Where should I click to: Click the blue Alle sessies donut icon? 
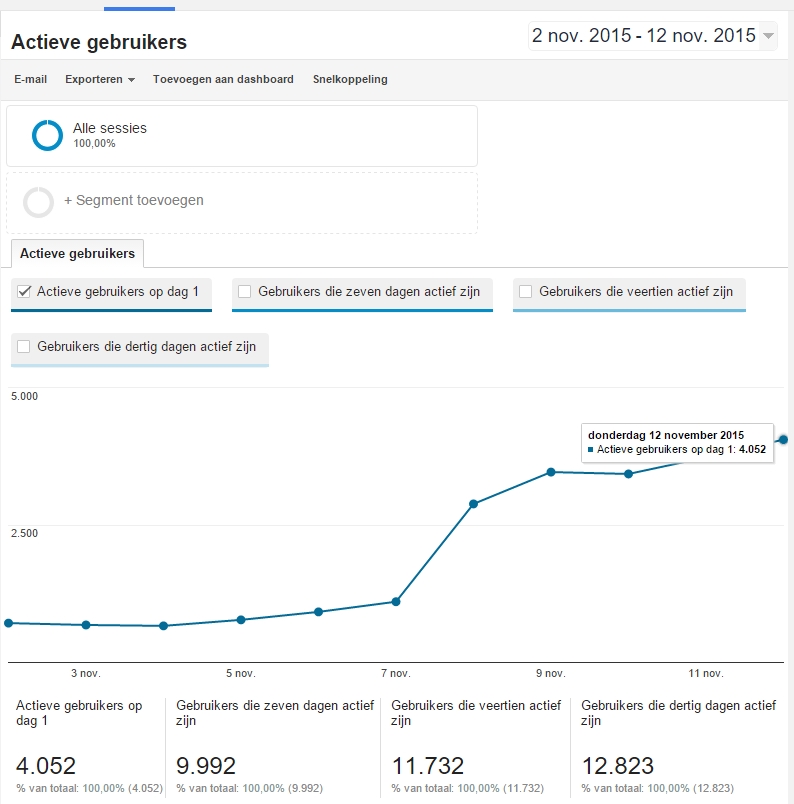click(47, 135)
